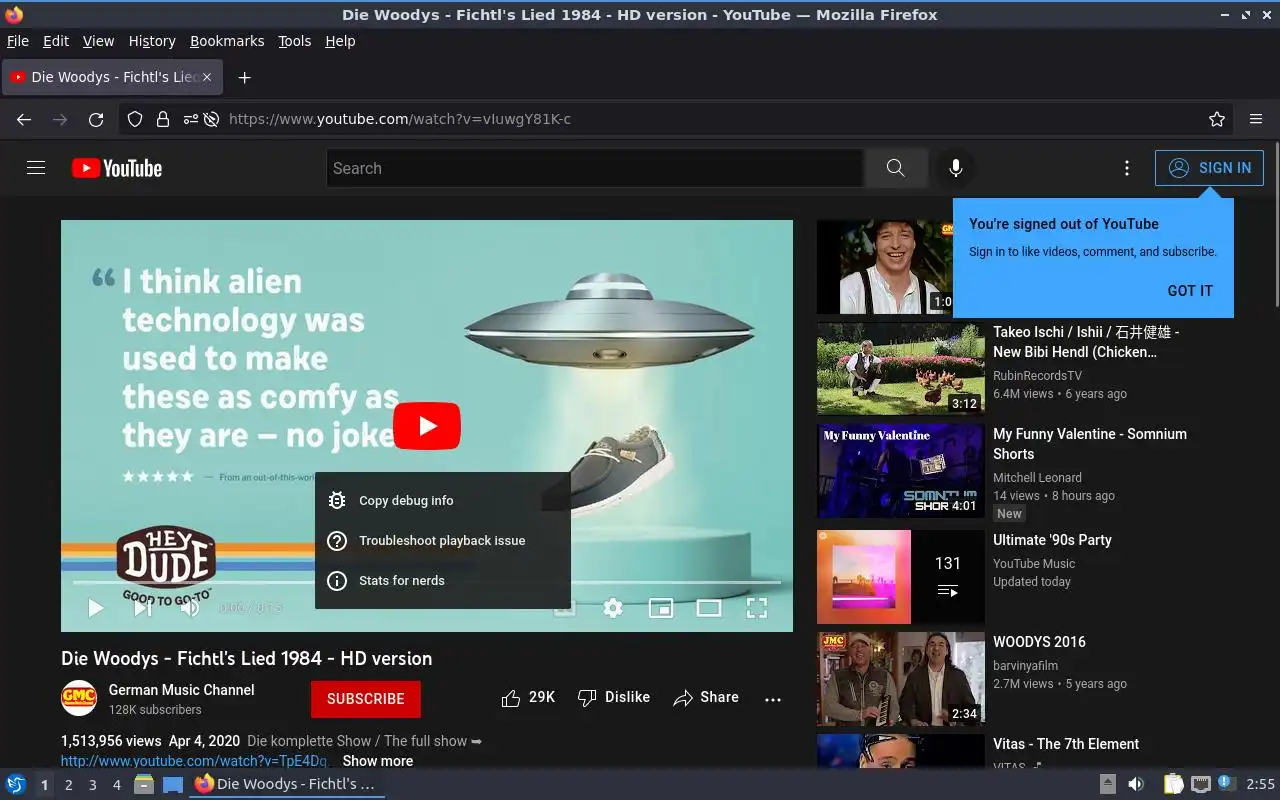The height and width of the screenshot is (800, 1280).
Task: Click SIGN IN button
Action: click(1209, 168)
